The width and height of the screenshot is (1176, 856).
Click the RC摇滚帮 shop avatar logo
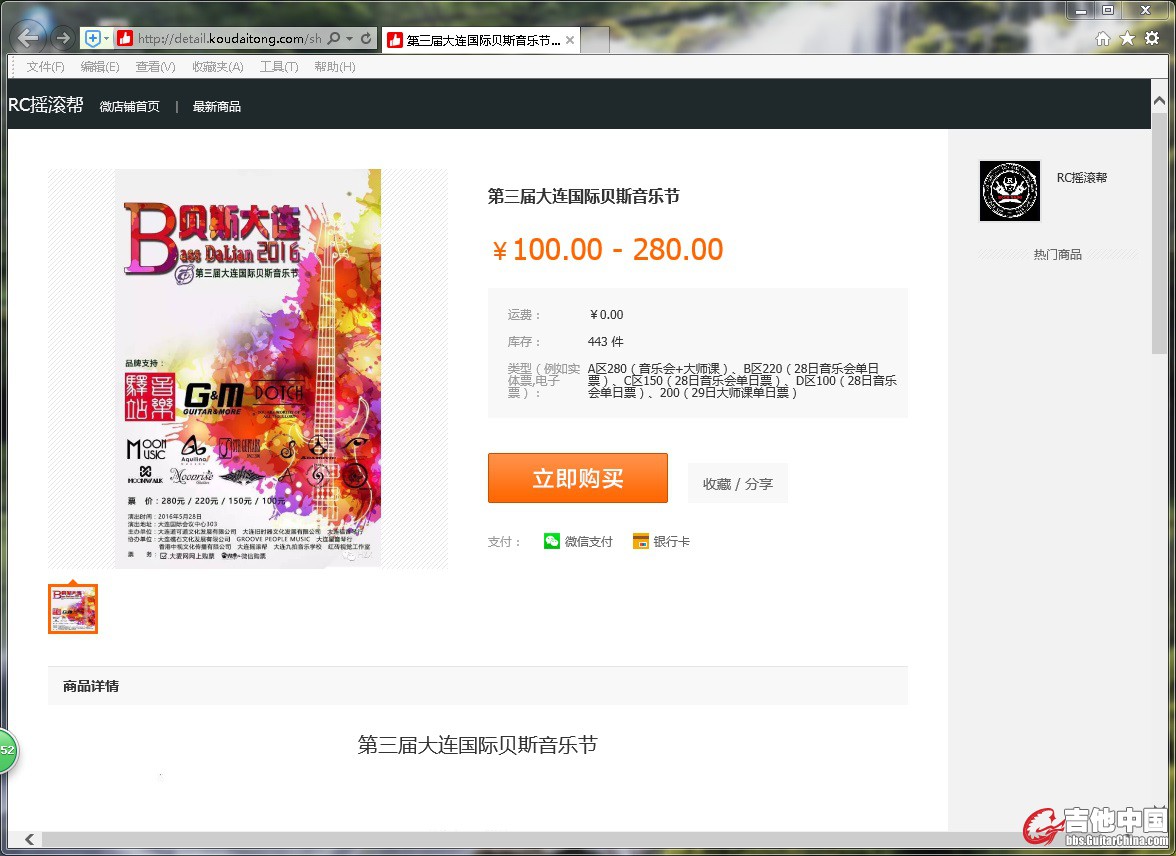[1009, 191]
